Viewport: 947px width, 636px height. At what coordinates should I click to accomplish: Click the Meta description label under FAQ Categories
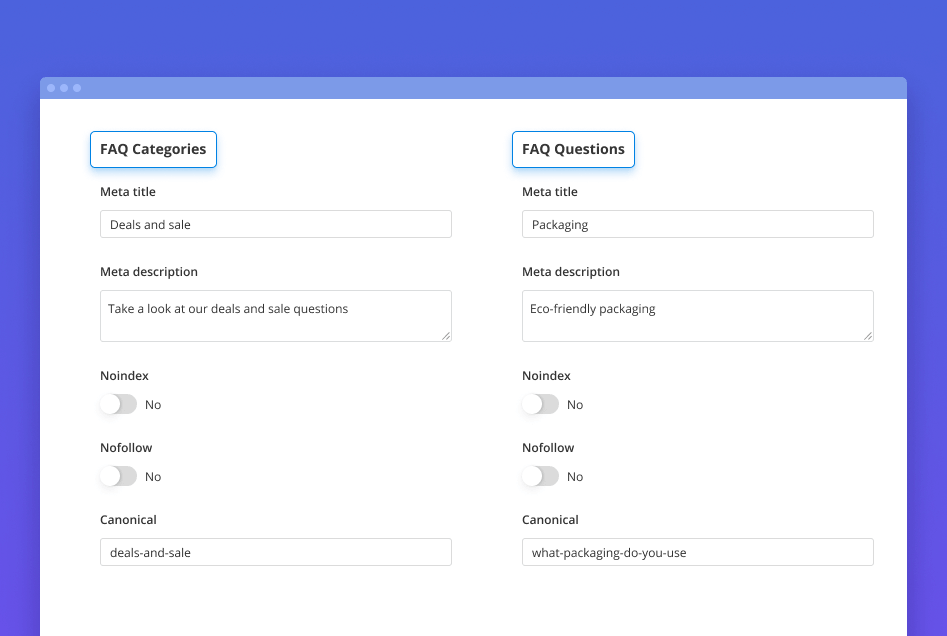coord(149,272)
